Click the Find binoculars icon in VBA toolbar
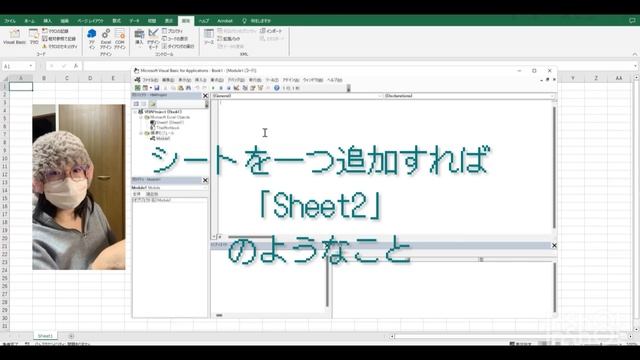 click(x=188, y=88)
